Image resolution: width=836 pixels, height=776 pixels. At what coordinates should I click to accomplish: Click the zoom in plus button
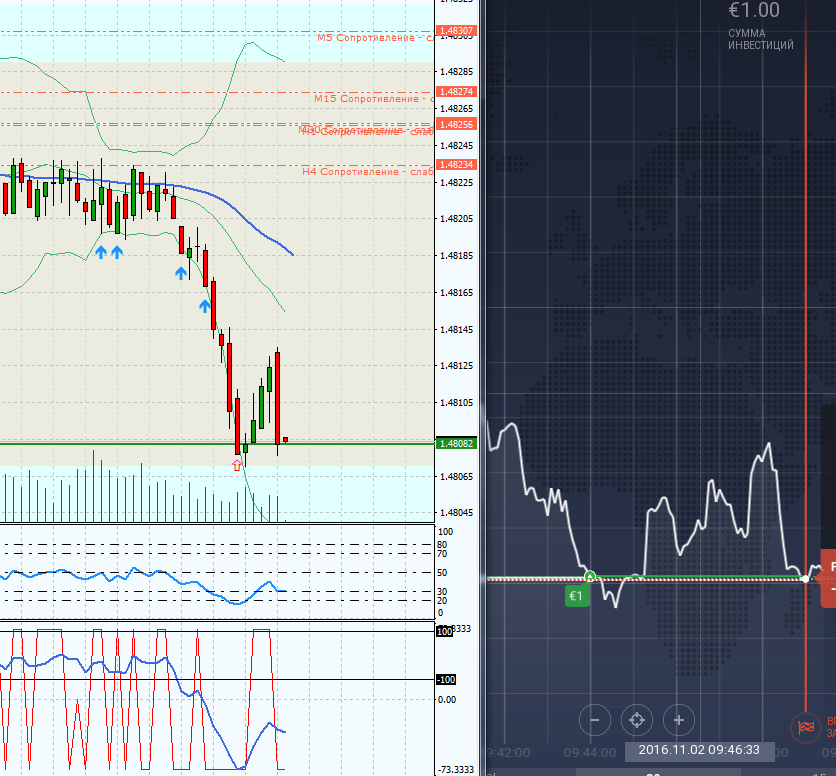[679, 719]
